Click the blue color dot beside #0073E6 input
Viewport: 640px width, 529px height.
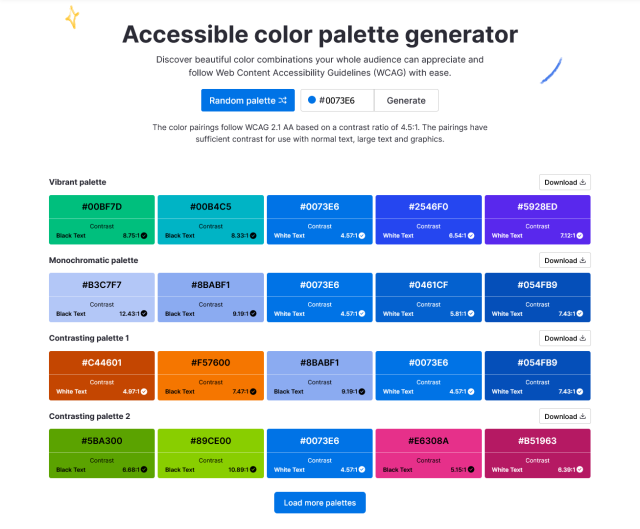[312, 100]
